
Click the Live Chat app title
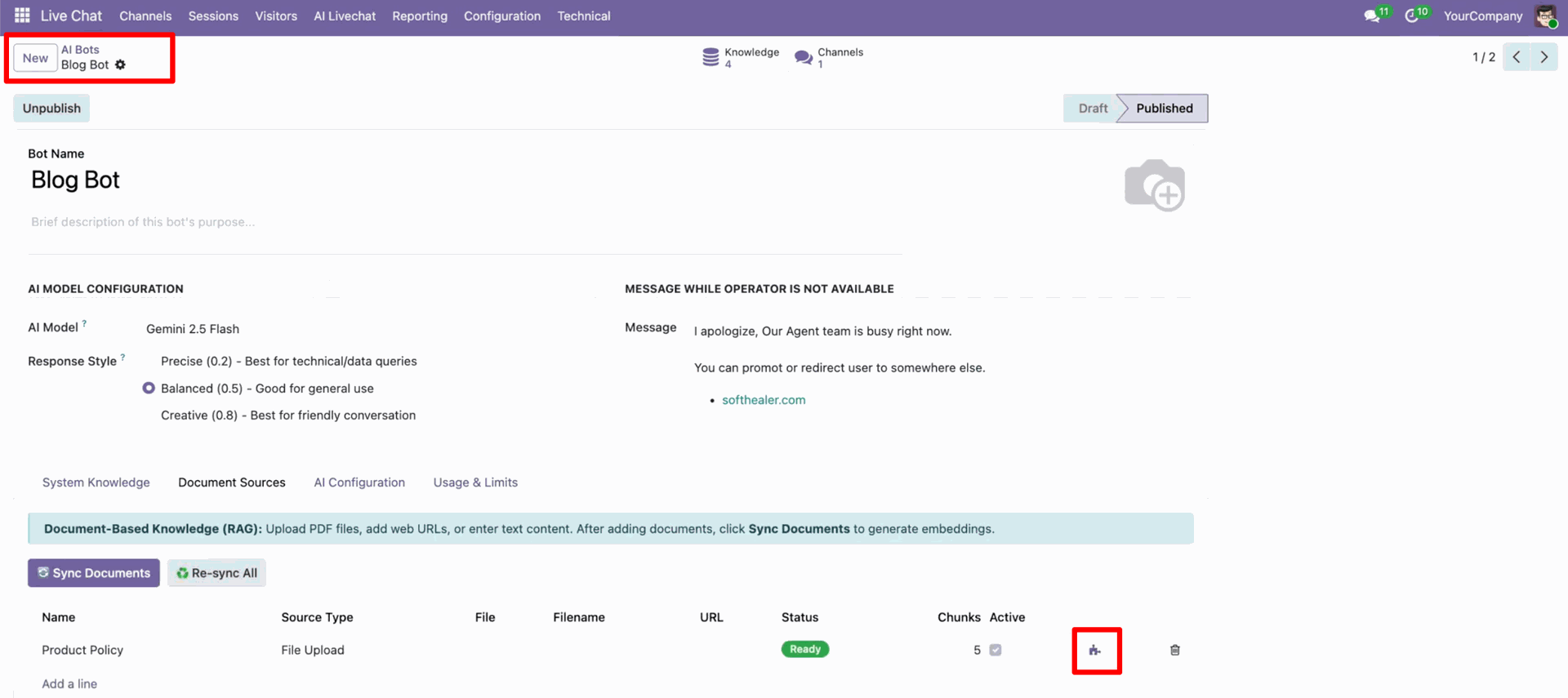[71, 16]
